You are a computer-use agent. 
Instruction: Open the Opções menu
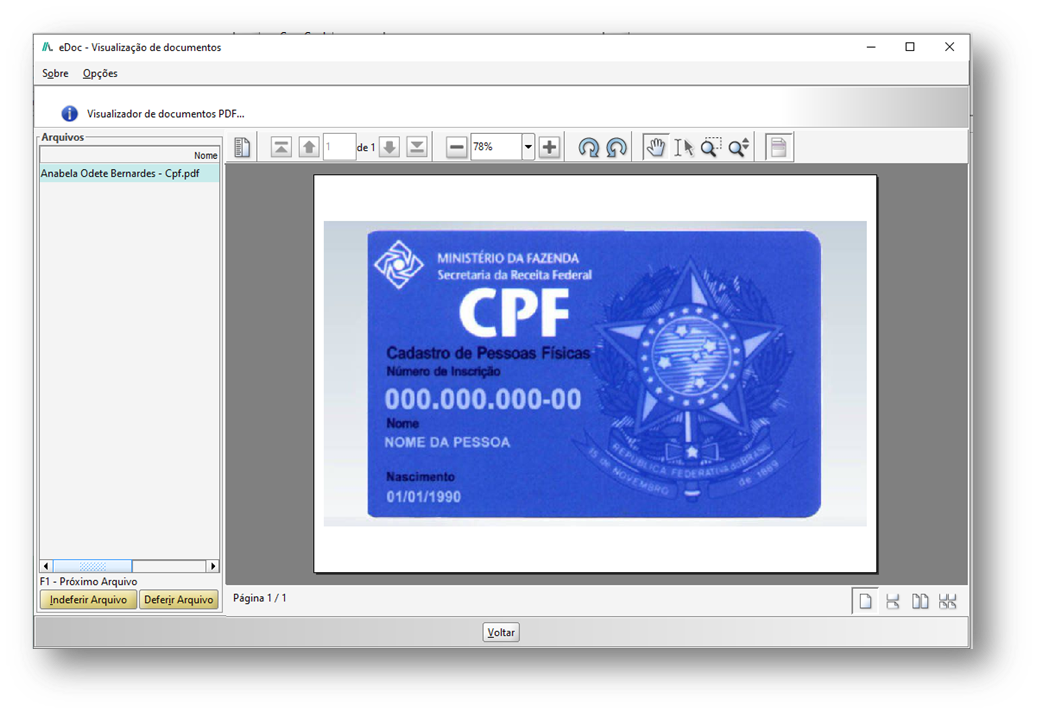coord(100,73)
